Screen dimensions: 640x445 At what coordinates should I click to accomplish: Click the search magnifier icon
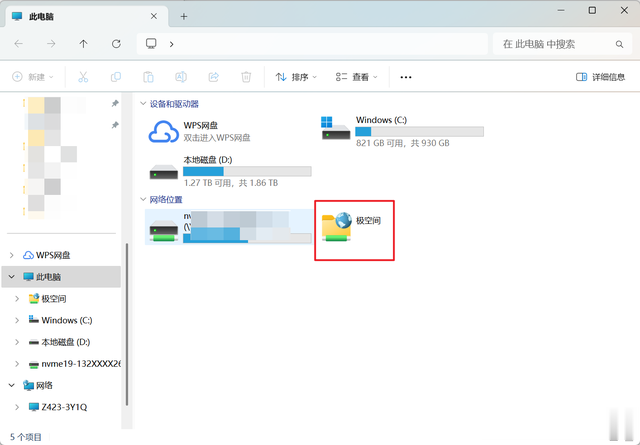point(619,44)
